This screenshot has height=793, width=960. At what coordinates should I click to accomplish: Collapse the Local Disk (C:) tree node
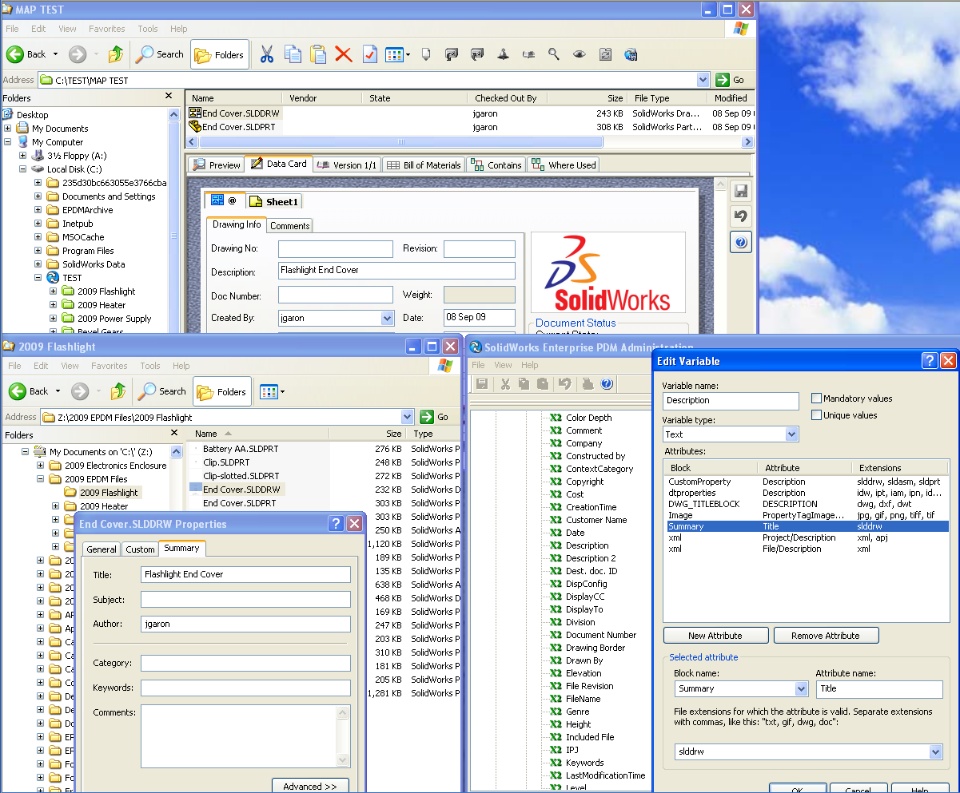(23, 169)
